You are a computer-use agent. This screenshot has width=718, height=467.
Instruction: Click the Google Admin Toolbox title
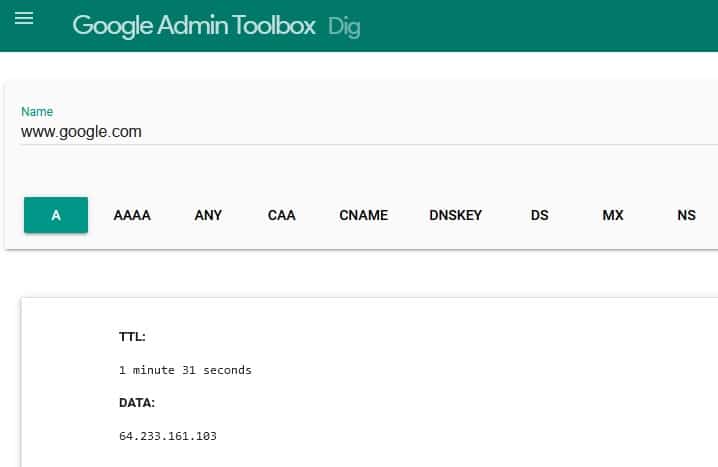194,26
